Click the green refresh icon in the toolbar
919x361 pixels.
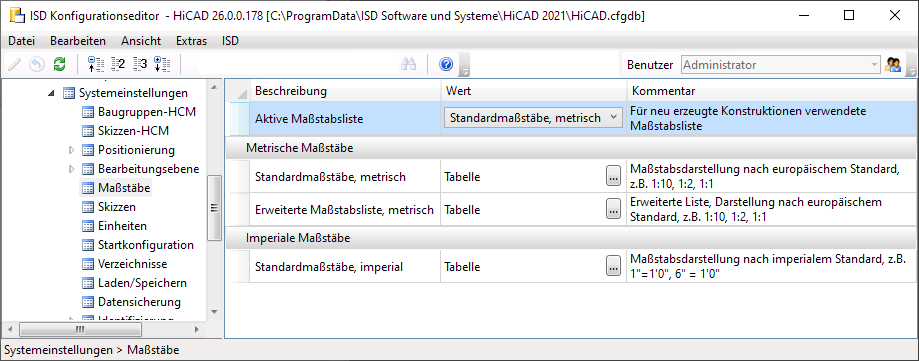click(x=59, y=64)
